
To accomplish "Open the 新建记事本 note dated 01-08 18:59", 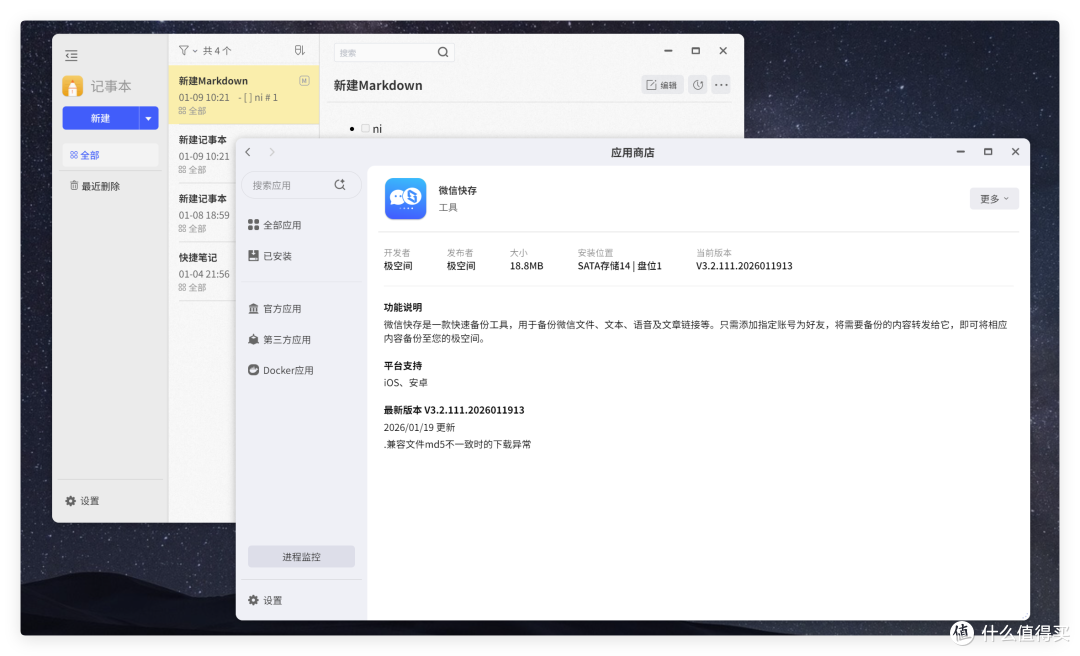I will (204, 213).
